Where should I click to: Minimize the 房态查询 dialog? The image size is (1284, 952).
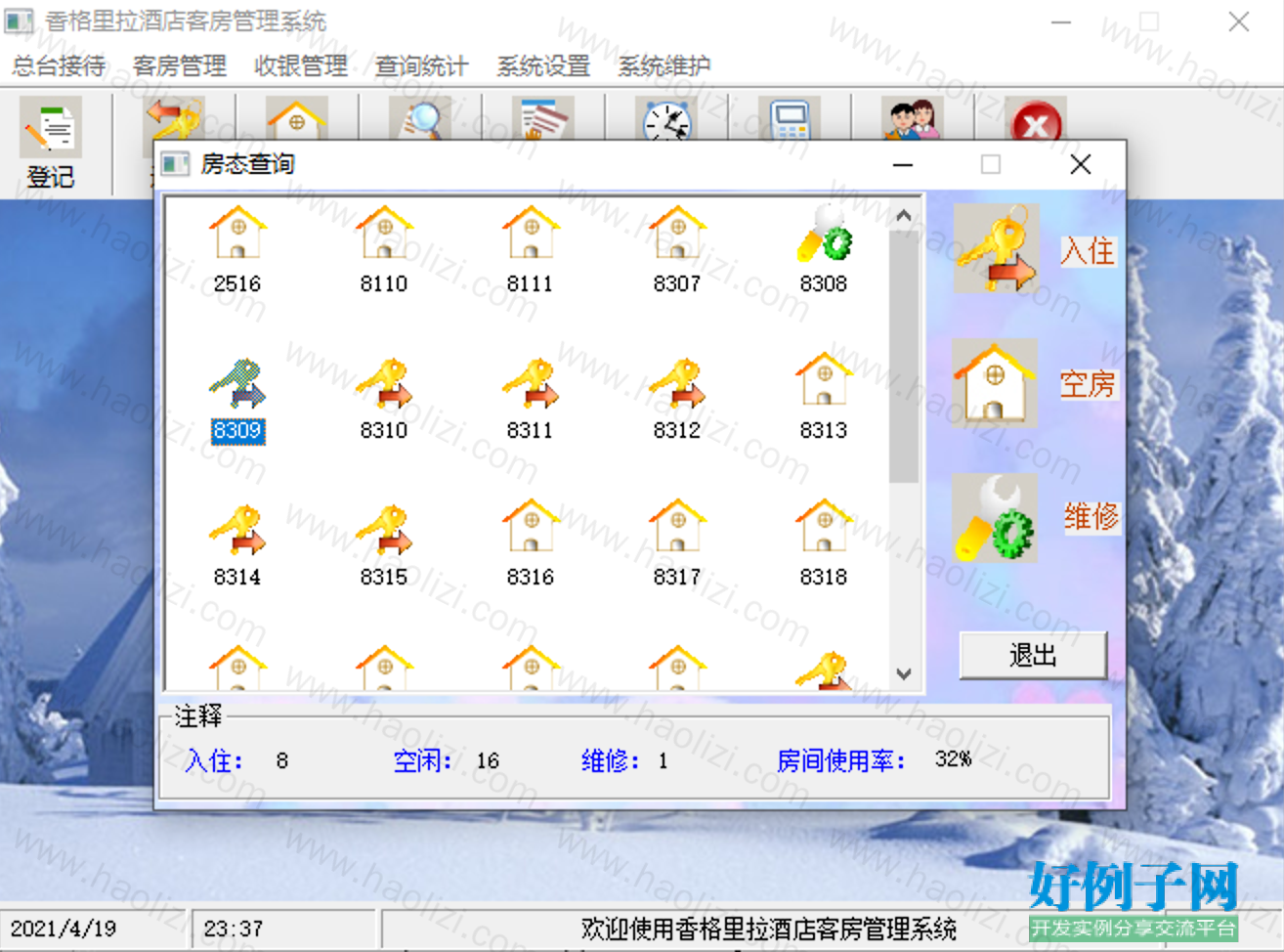coord(903,164)
